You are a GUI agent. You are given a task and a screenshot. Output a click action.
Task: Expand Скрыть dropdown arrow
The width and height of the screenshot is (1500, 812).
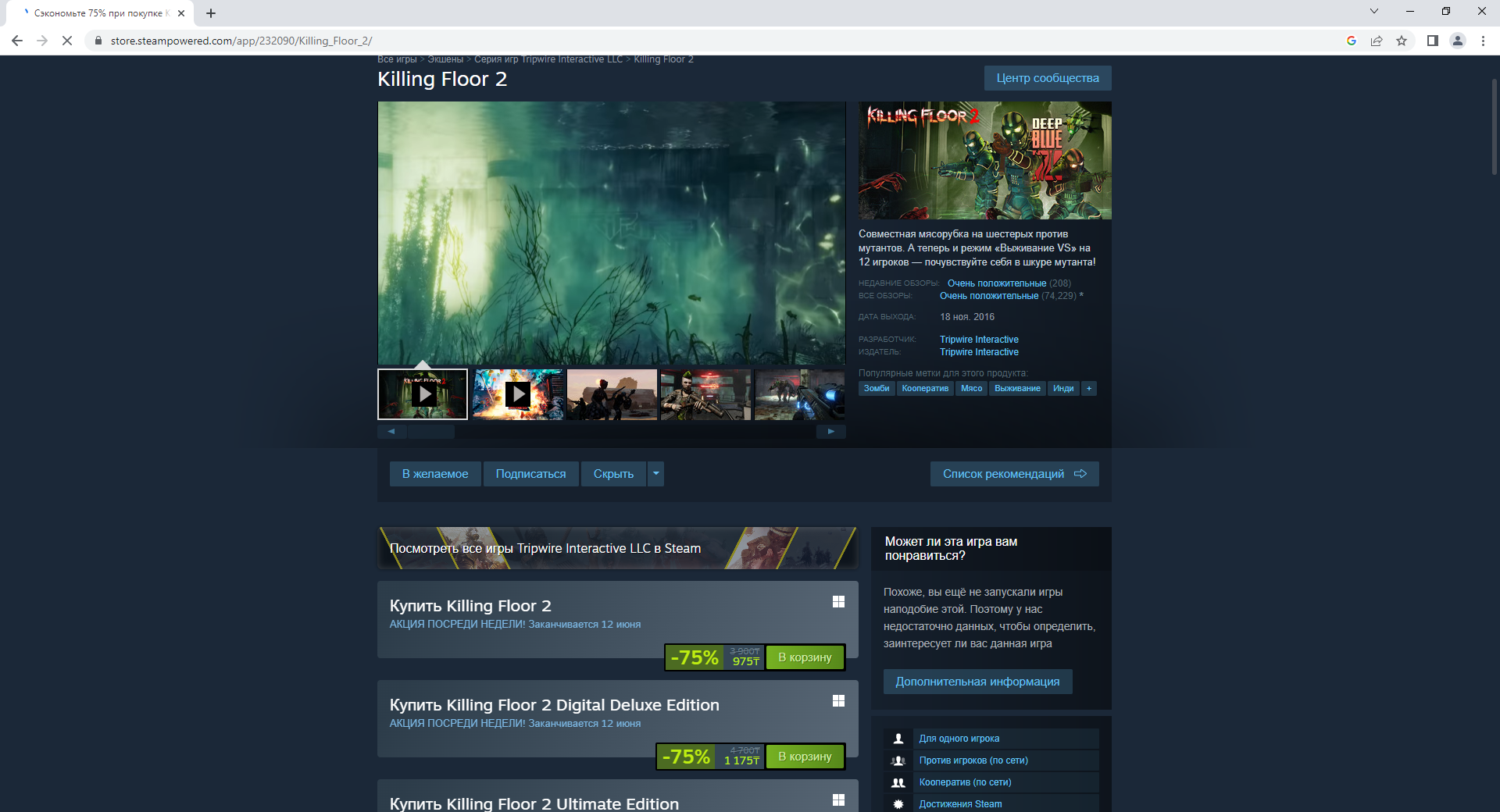tap(656, 474)
